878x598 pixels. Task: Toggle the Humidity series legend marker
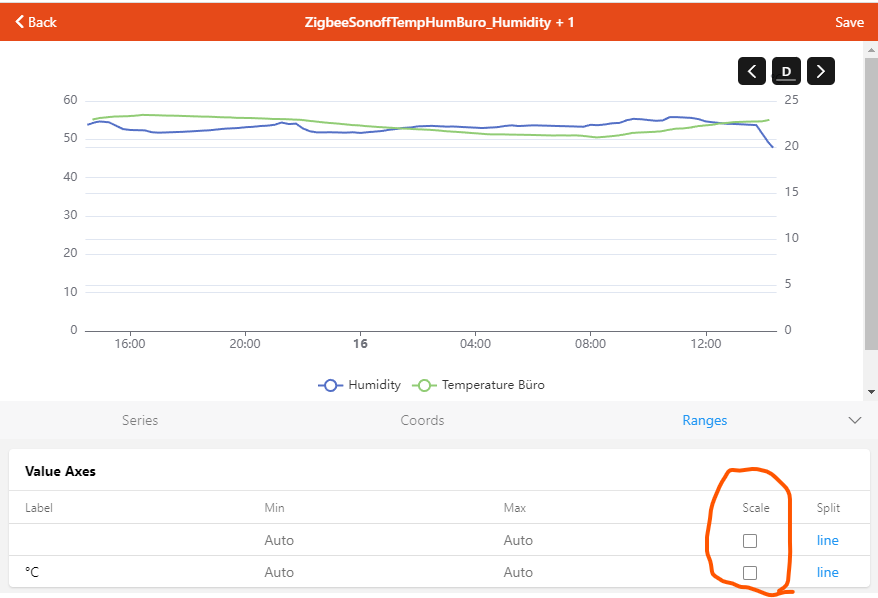[332, 385]
